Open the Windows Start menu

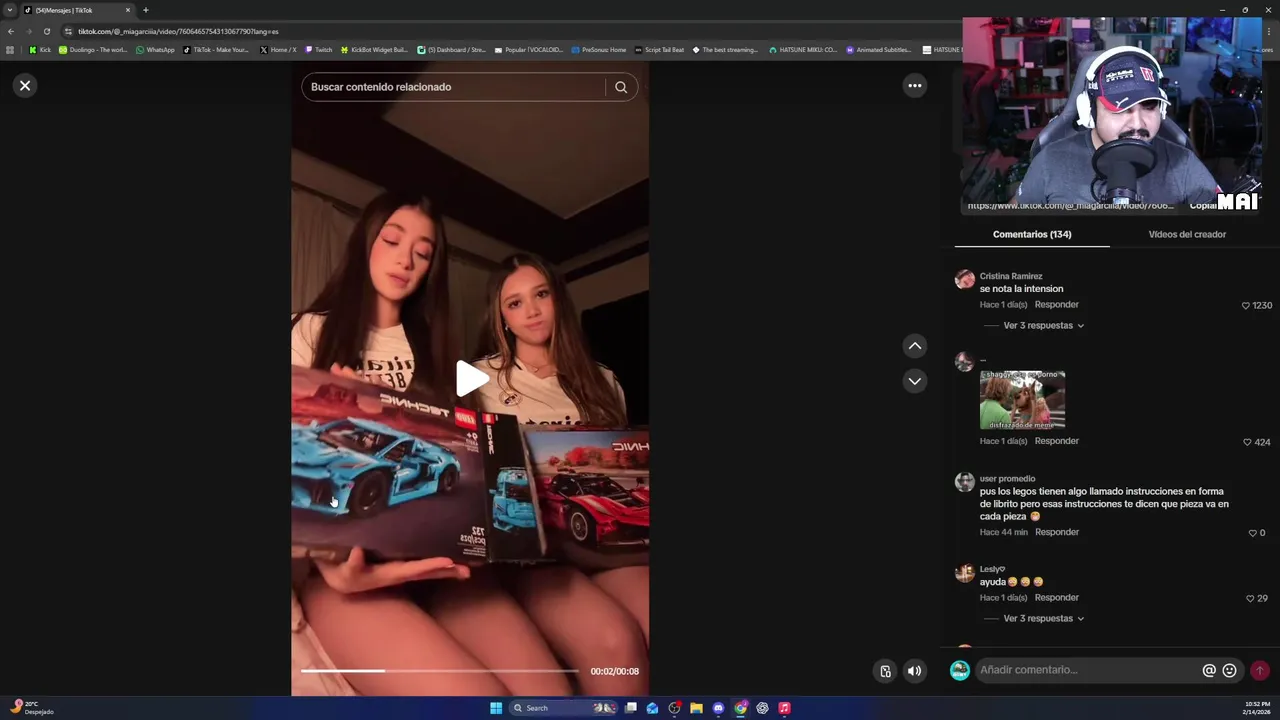click(x=496, y=708)
